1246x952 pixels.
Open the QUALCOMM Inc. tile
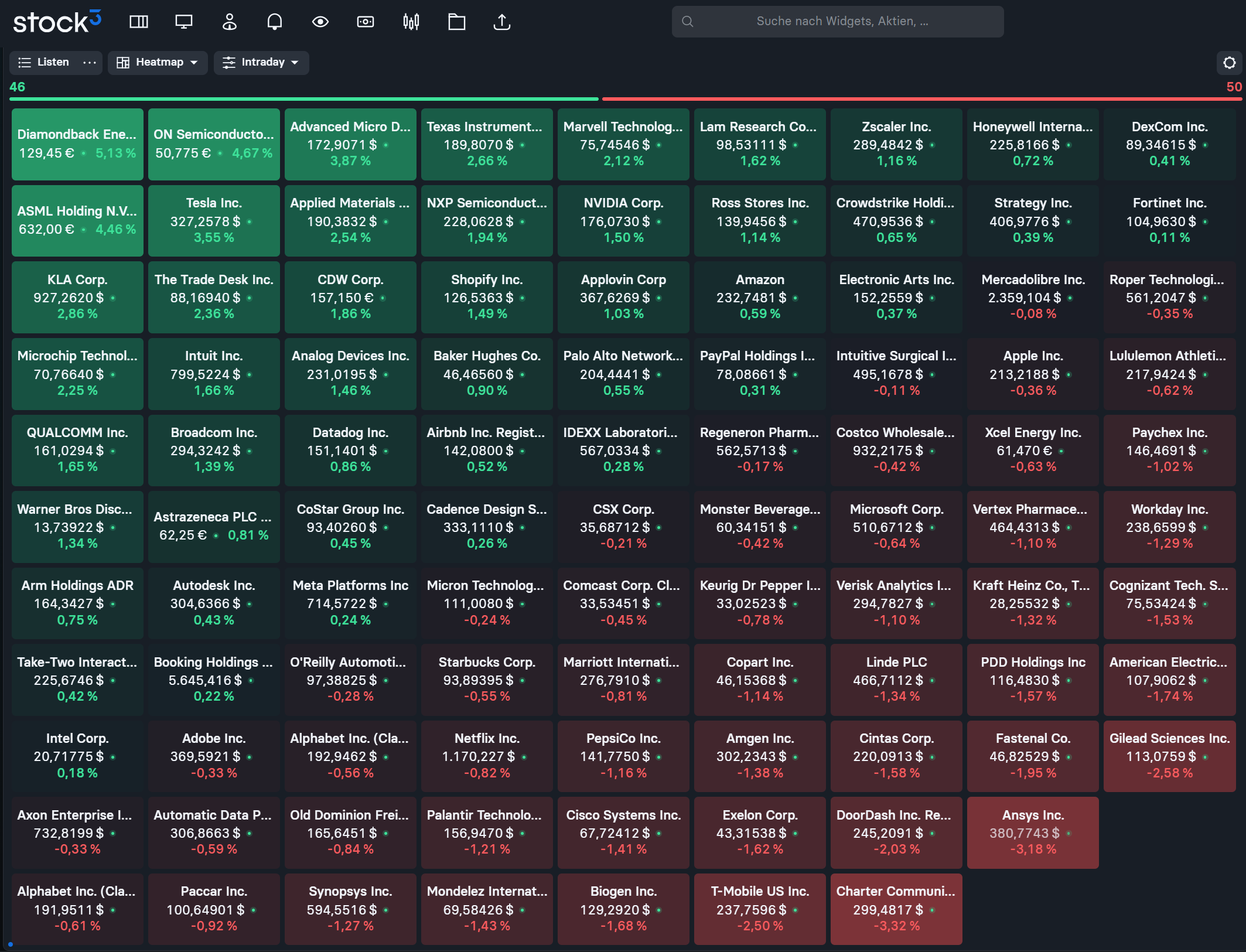coord(77,450)
